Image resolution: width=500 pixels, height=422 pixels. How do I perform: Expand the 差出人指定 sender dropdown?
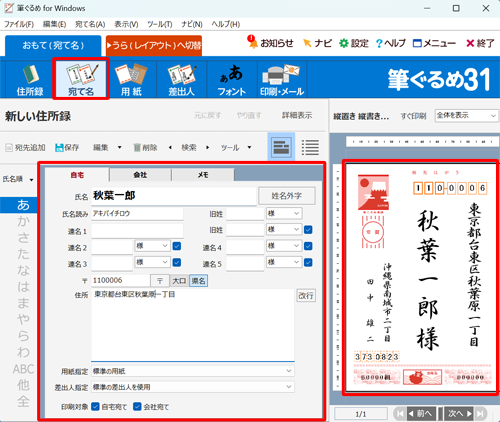(193, 387)
